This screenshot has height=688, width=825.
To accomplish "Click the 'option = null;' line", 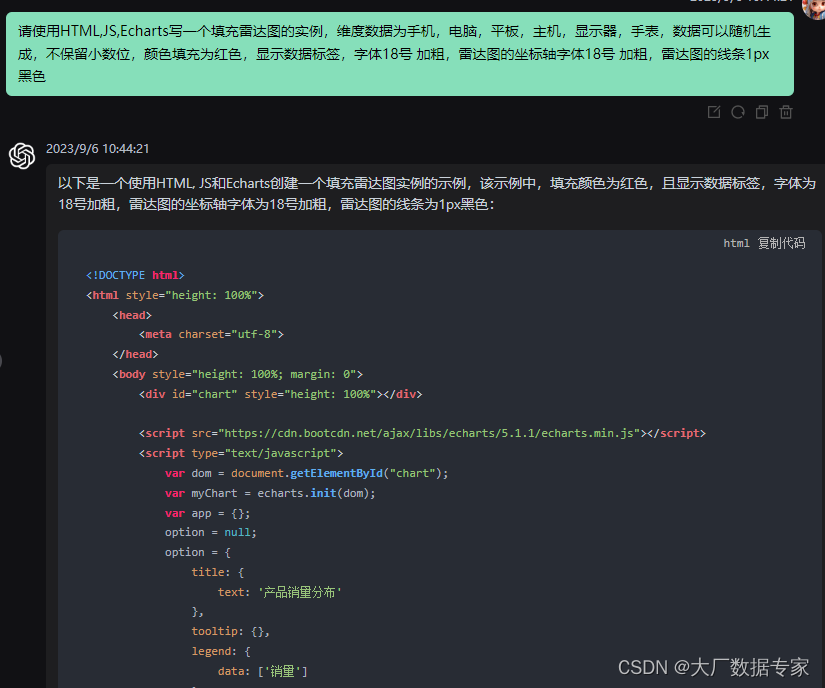I will pyautogui.click(x=210, y=532).
